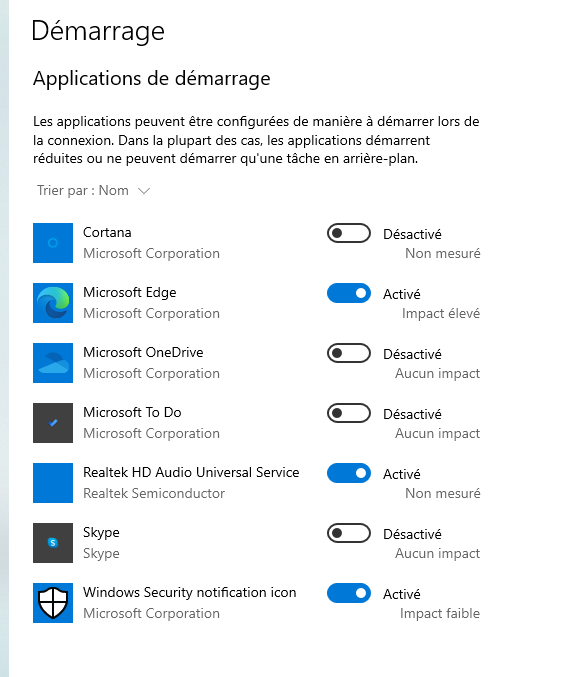The width and height of the screenshot is (574, 677).
Task: Click the Microsoft Edge logo icon
Action: (x=53, y=303)
